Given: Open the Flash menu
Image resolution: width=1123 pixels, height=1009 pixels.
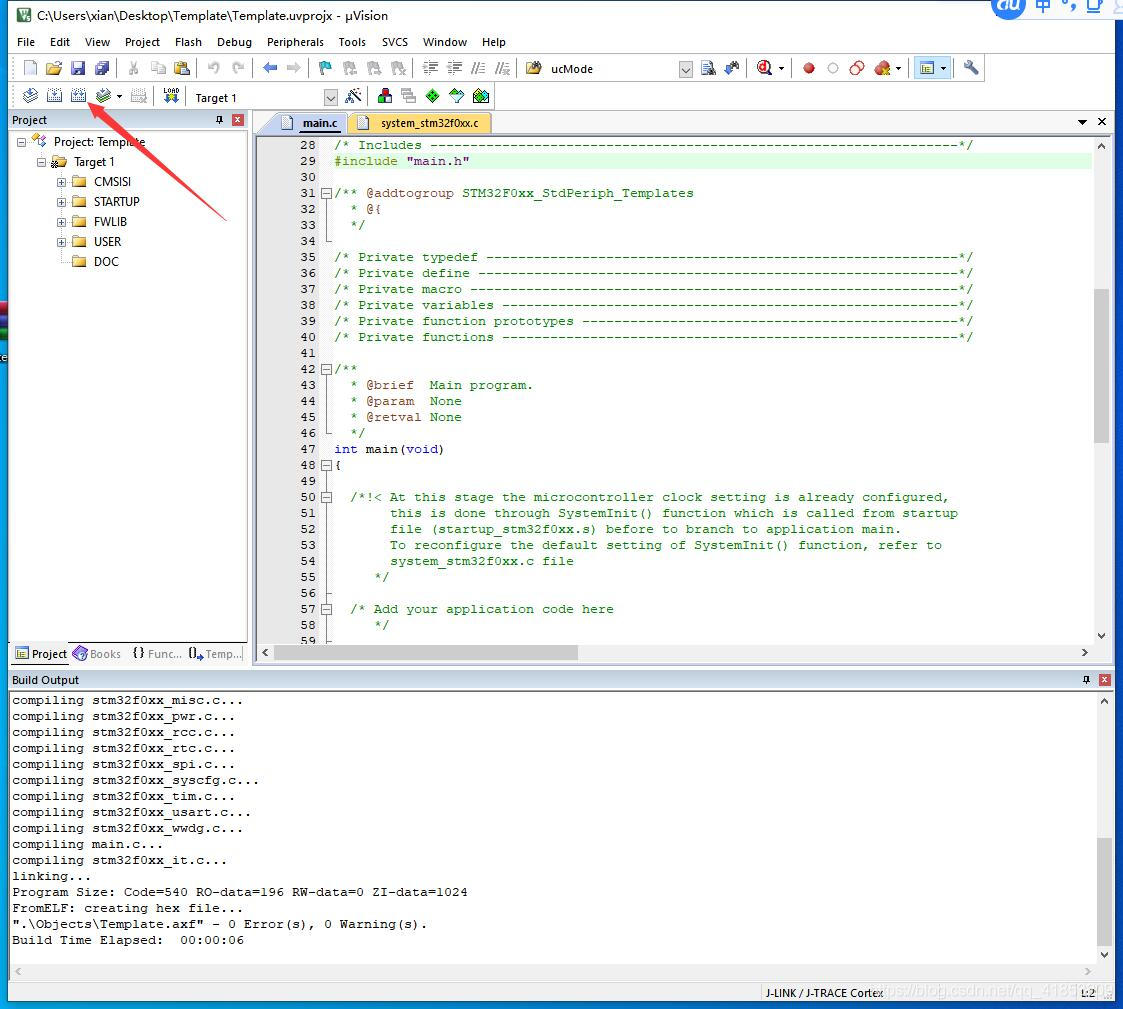Looking at the screenshot, I should pyautogui.click(x=188, y=42).
